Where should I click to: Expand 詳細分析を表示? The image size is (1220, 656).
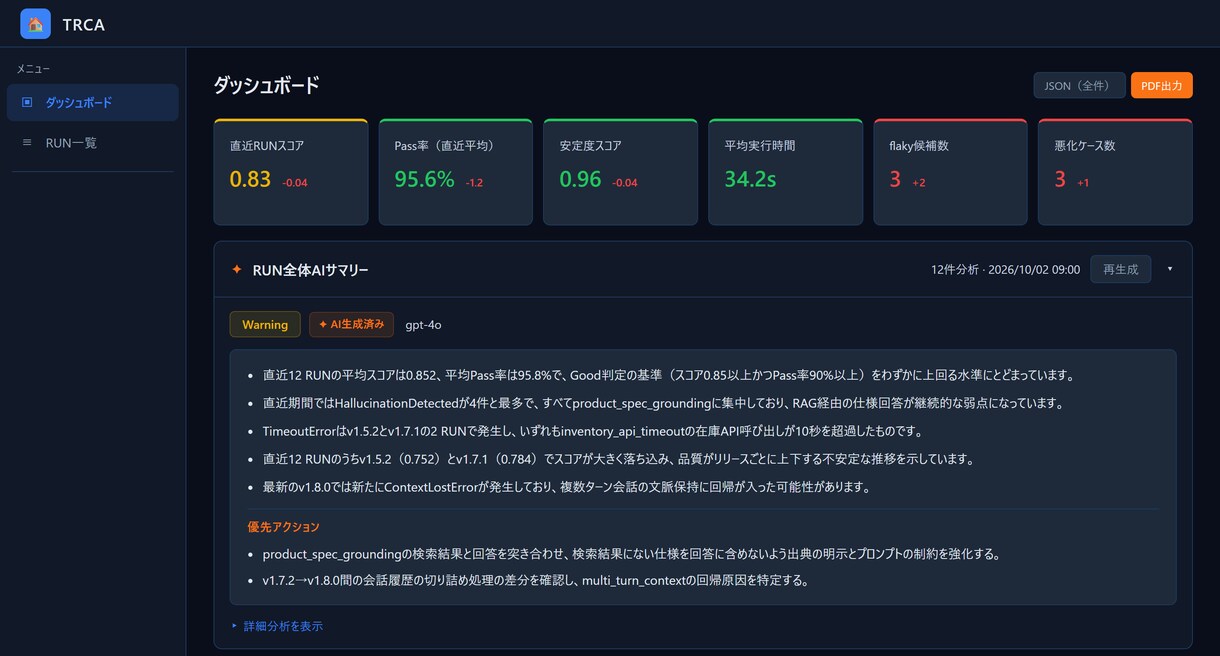(x=277, y=626)
